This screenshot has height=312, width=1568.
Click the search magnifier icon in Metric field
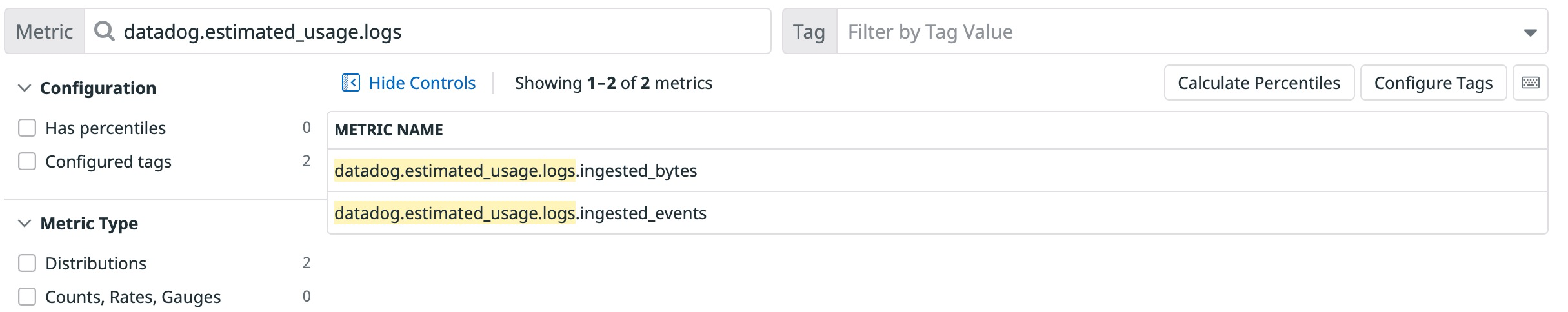pos(104,31)
